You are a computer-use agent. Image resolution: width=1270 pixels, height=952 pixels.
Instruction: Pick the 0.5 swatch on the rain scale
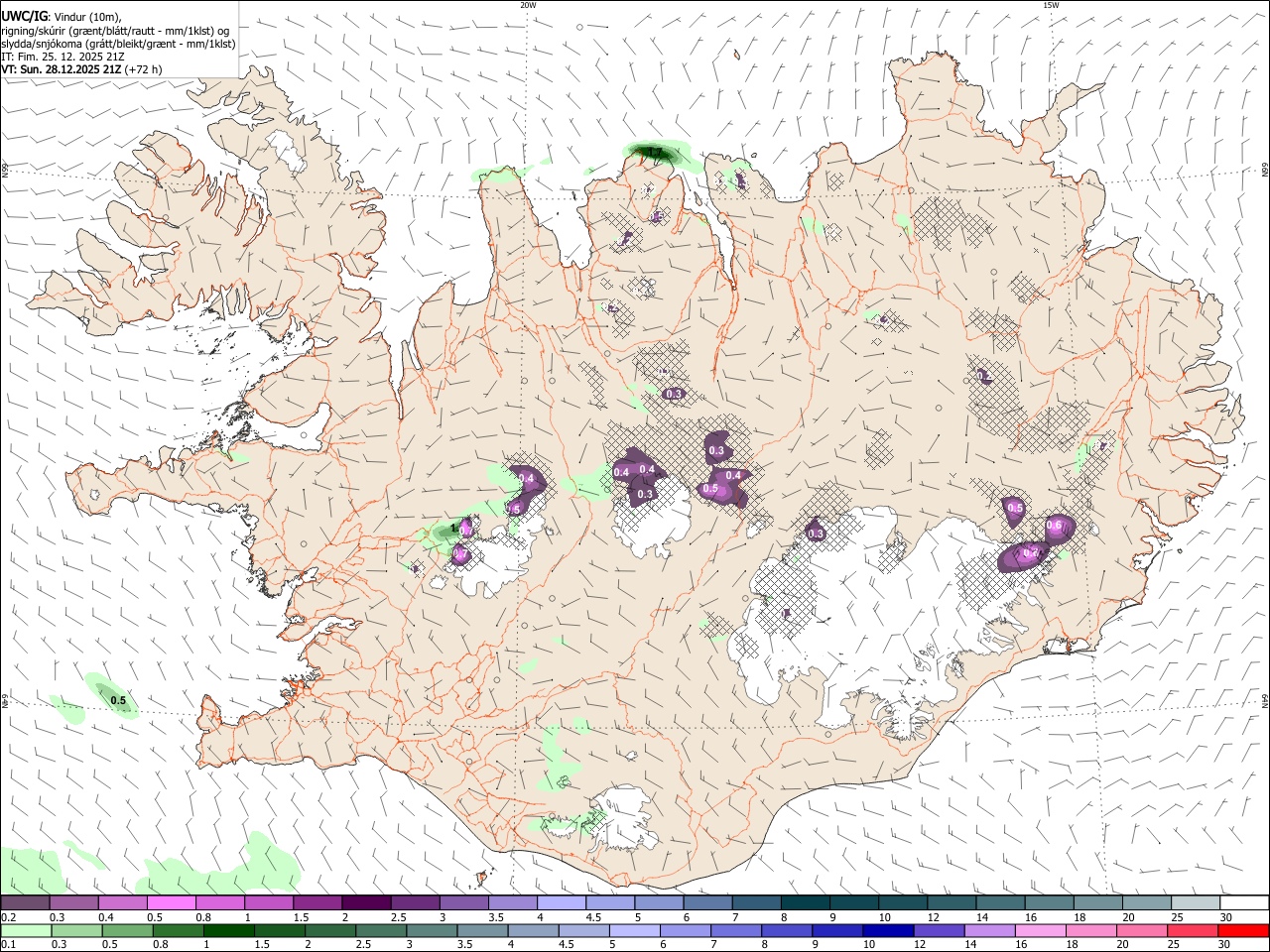click(x=128, y=930)
